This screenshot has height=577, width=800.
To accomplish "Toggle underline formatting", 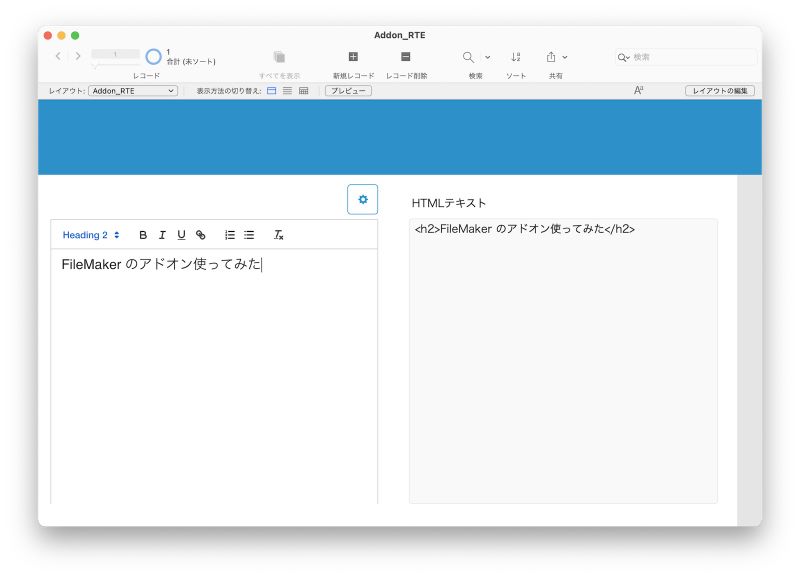I will coord(181,235).
